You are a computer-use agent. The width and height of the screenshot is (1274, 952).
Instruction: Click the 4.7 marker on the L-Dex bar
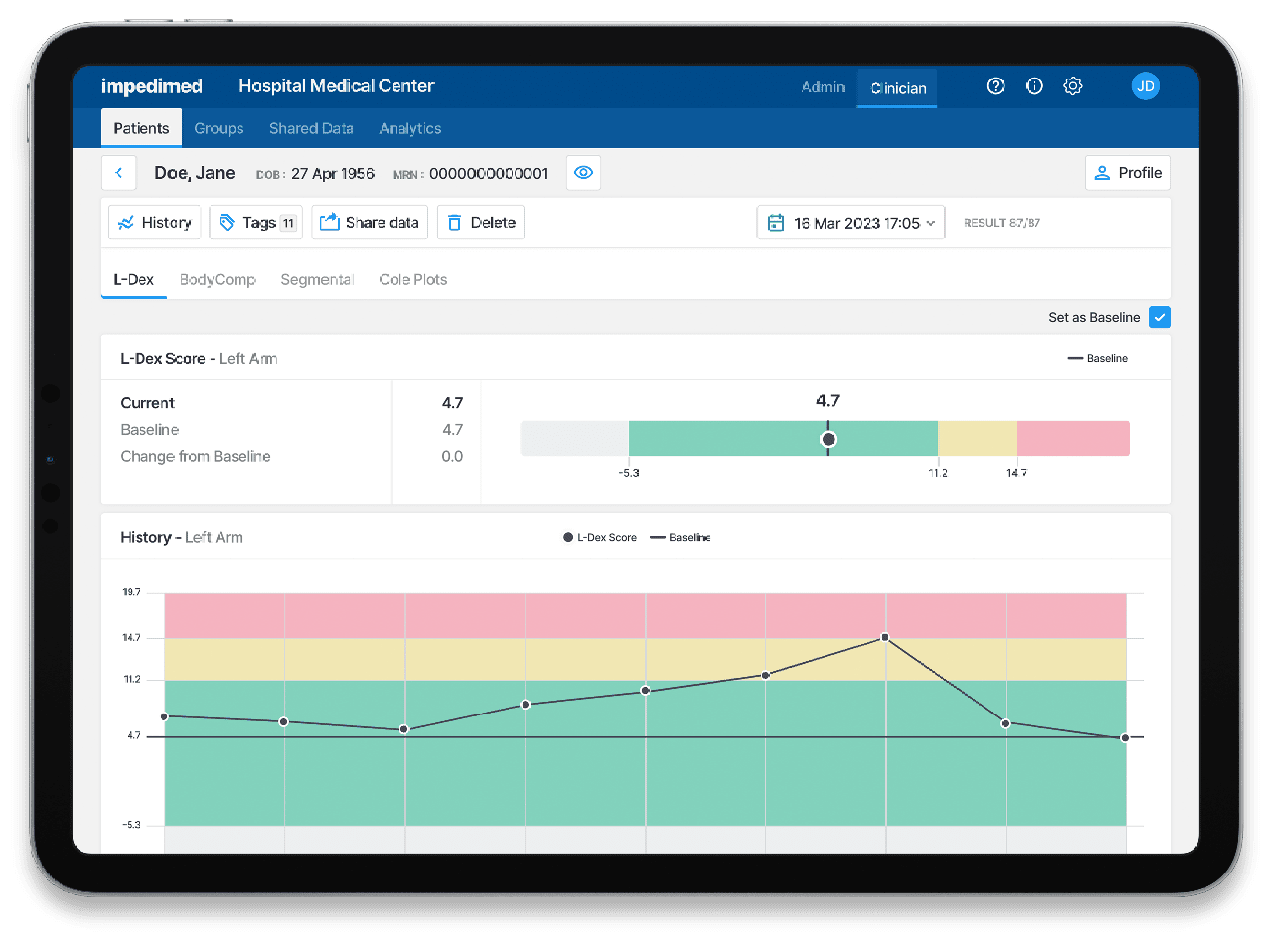point(828,439)
